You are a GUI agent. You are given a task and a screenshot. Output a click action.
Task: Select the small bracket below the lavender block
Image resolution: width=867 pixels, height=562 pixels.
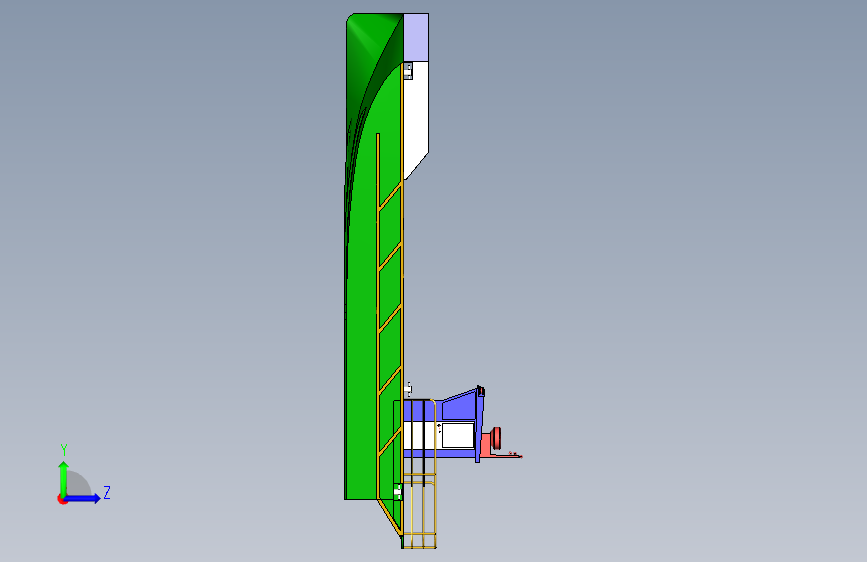pyautogui.click(x=408, y=71)
